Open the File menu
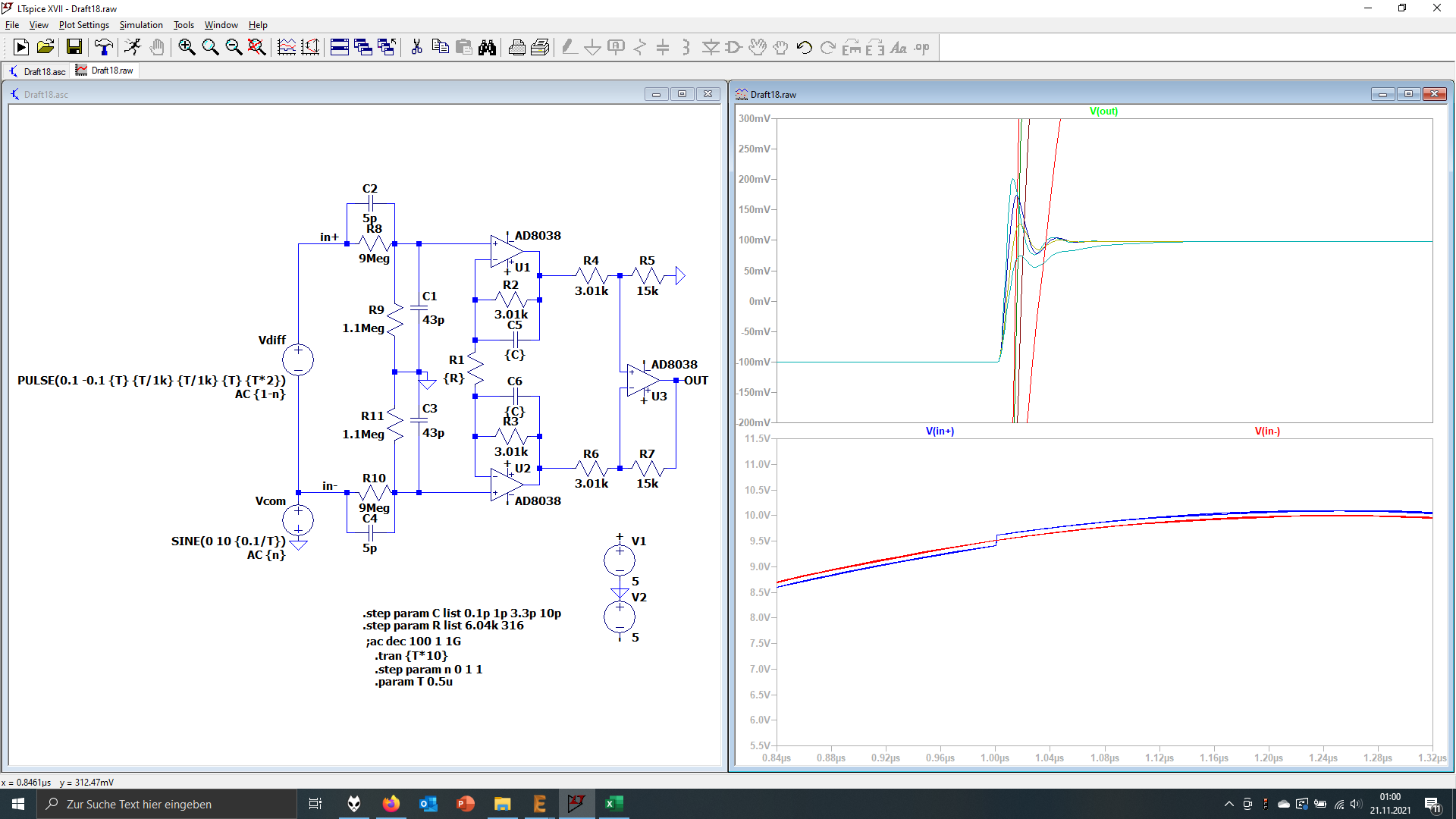The height and width of the screenshot is (819, 1456). 12,25
